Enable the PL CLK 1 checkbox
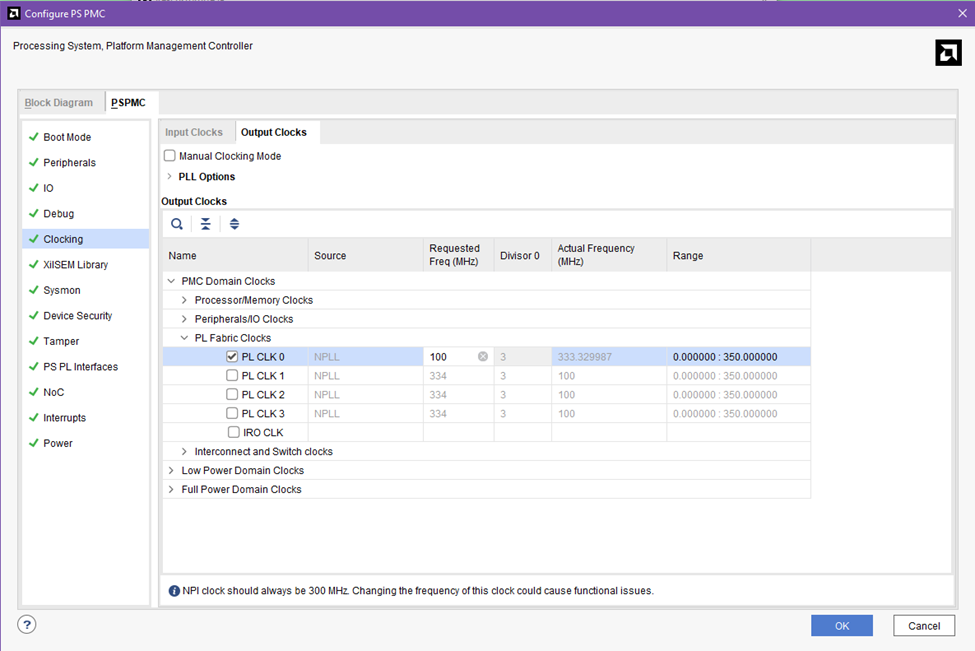Image resolution: width=975 pixels, height=651 pixels. point(232,376)
